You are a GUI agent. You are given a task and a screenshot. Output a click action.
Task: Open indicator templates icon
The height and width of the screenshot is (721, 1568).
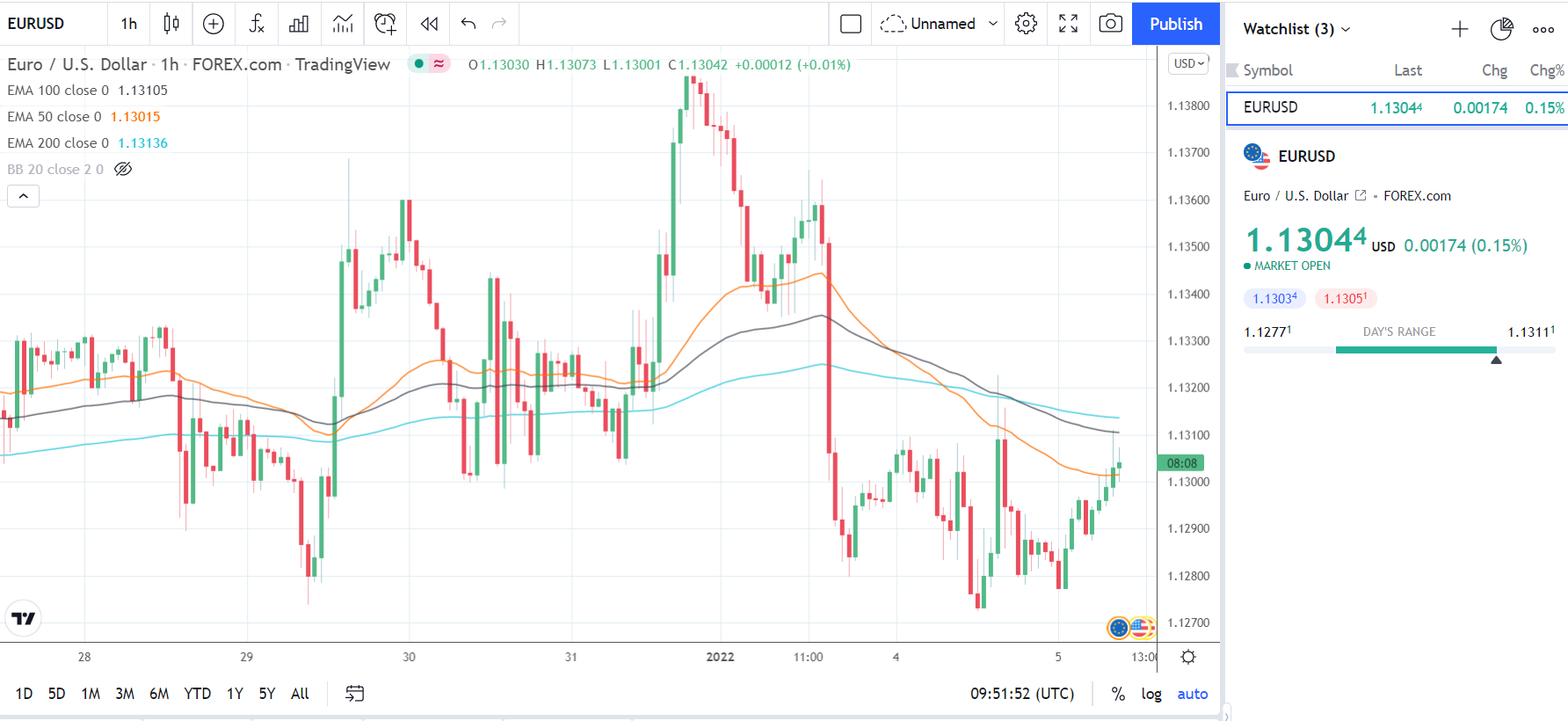click(x=343, y=24)
